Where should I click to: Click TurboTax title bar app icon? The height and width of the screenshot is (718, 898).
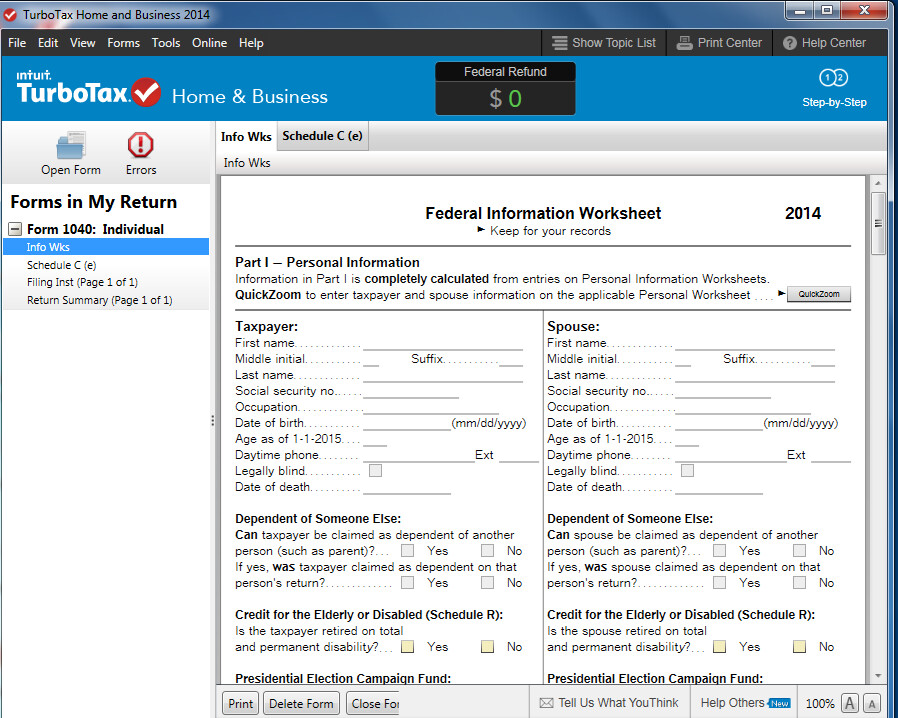pyautogui.click(x=10, y=14)
